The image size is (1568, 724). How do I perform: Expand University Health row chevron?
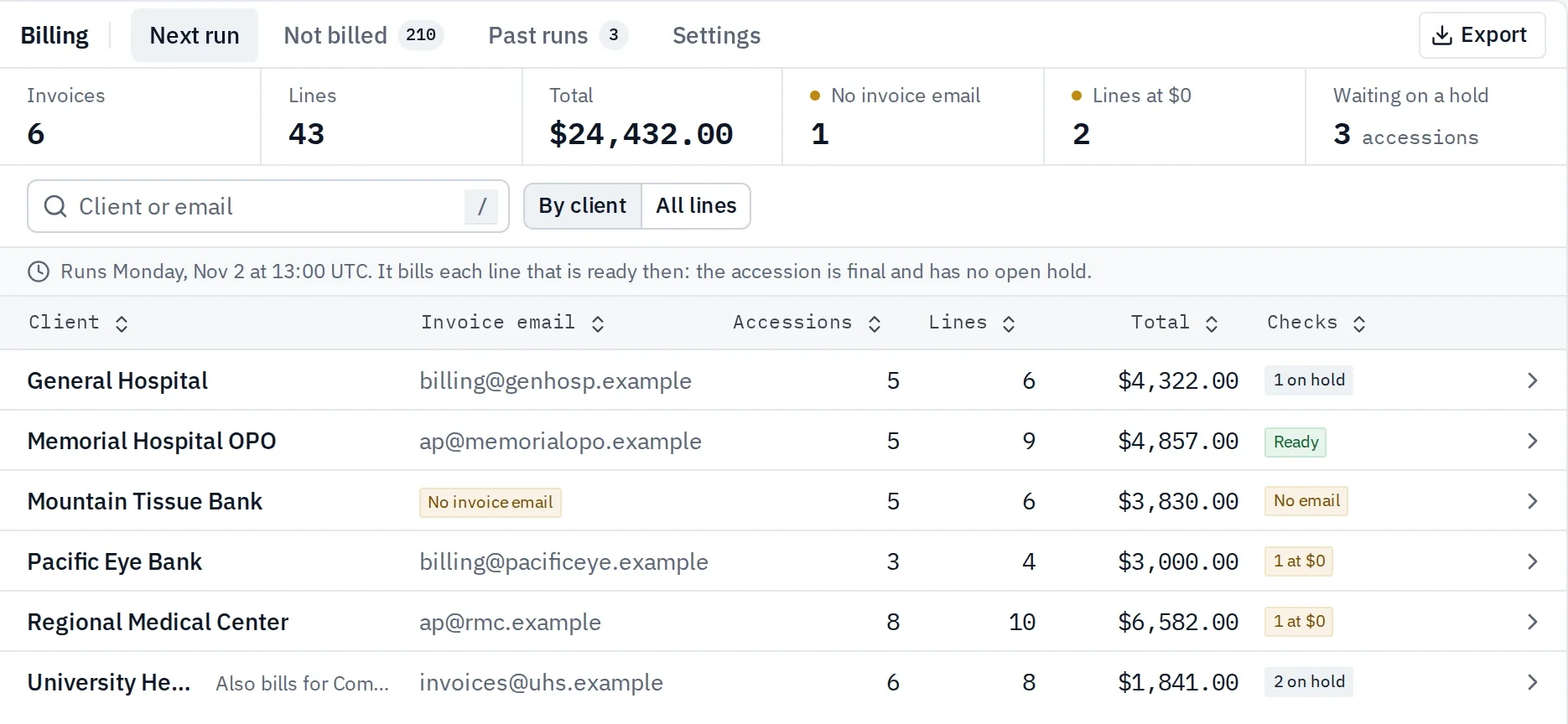click(x=1532, y=682)
